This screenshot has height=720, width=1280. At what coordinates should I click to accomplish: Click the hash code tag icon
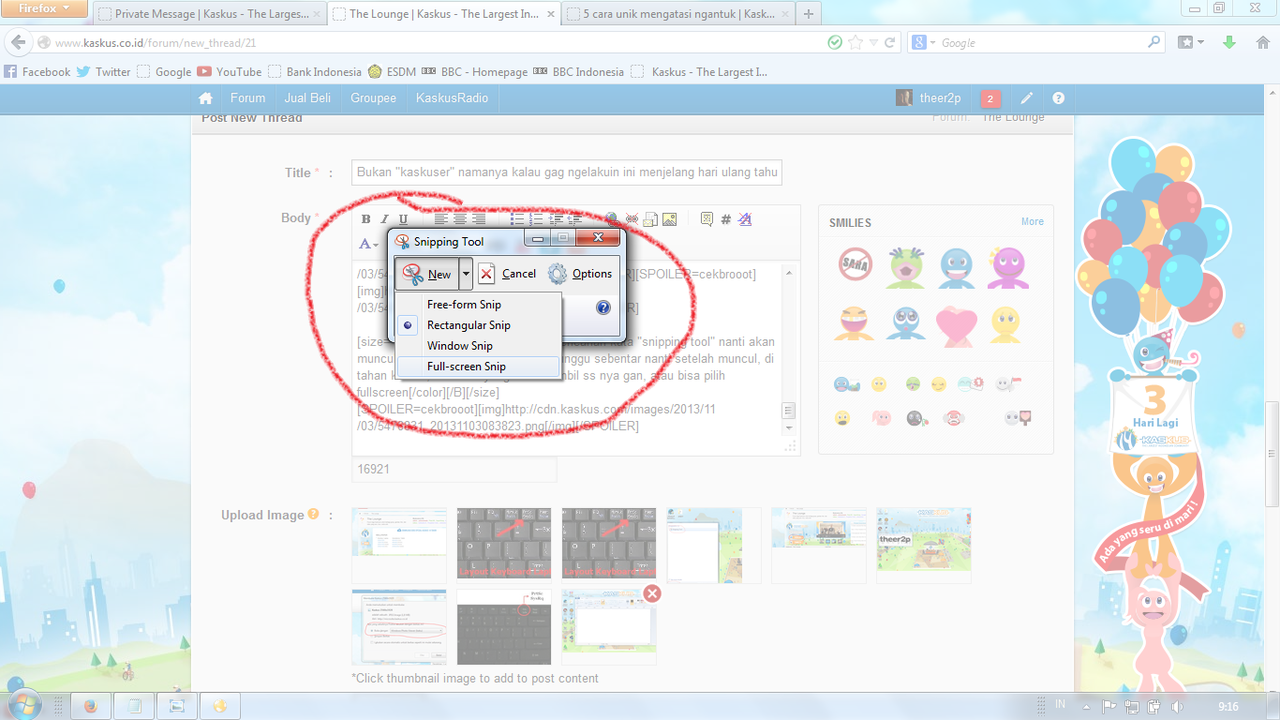[726, 219]
